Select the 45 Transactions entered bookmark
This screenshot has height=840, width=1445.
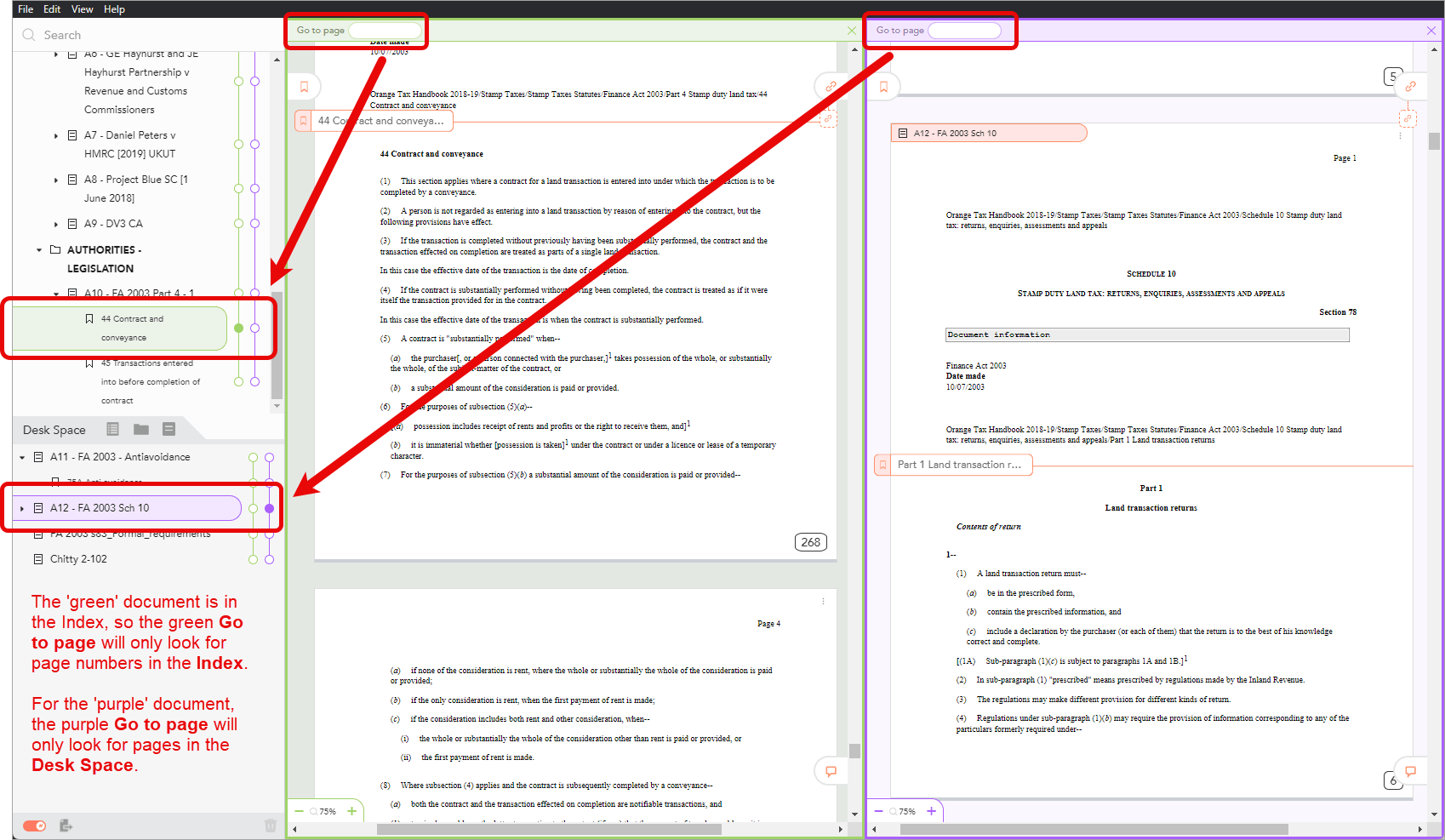click(150, 381)
